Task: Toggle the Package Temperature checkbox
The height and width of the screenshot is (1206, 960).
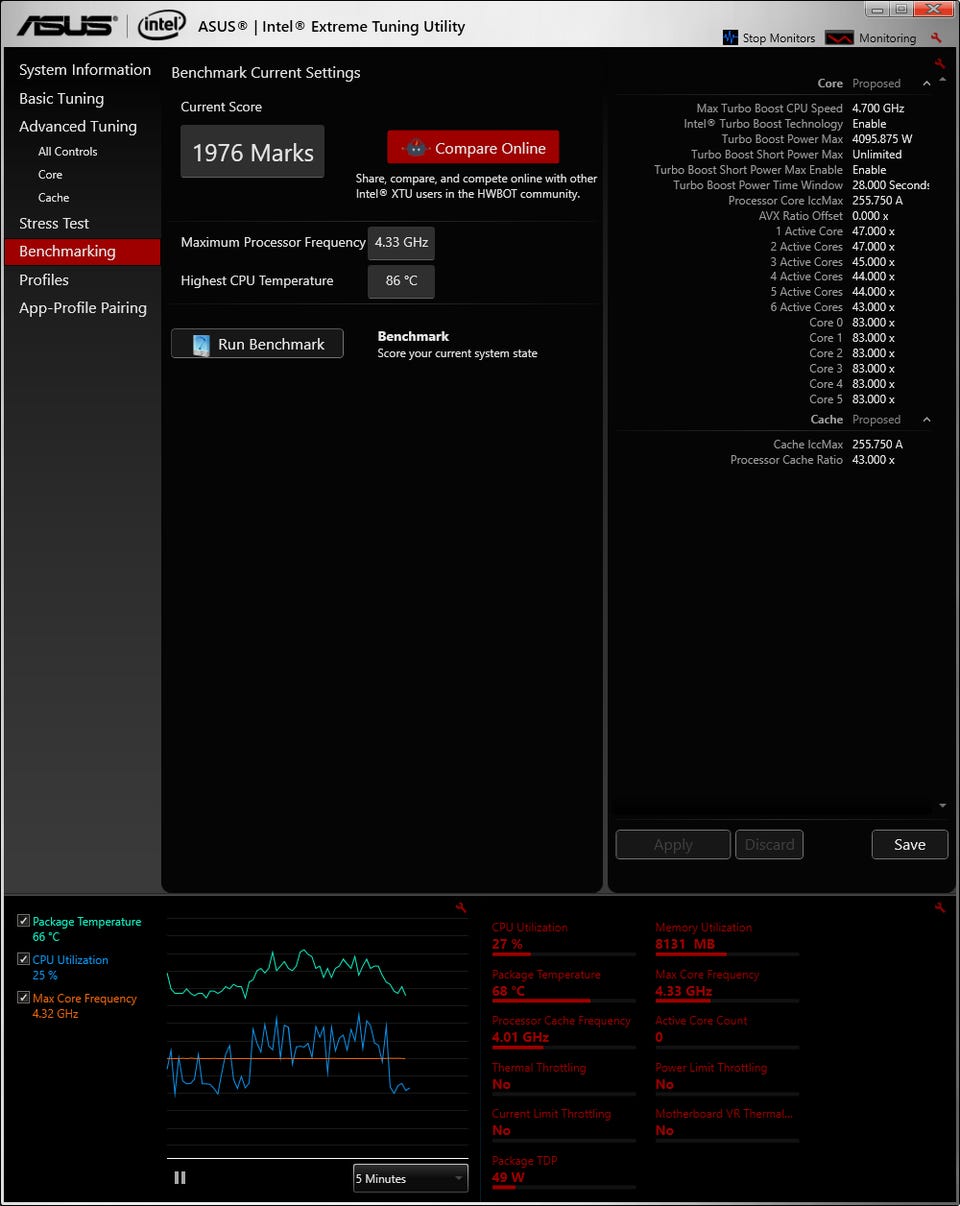Action: (x=24, y=921)
